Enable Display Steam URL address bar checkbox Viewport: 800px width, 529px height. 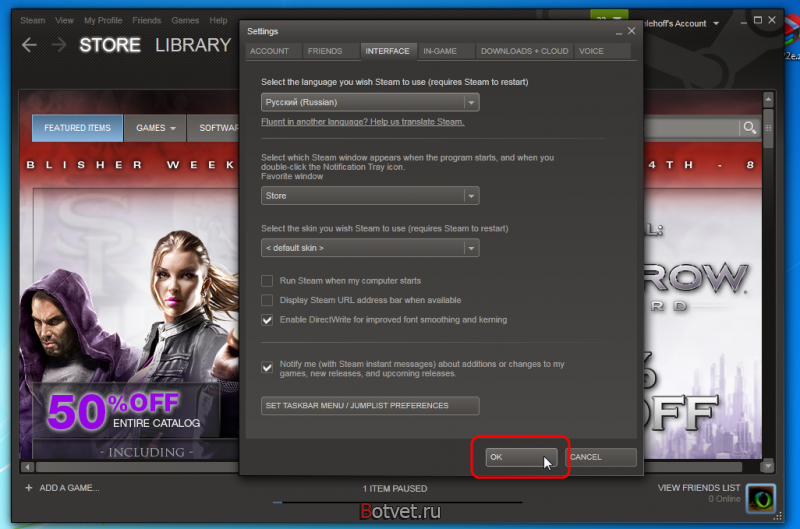pos(267,300)
